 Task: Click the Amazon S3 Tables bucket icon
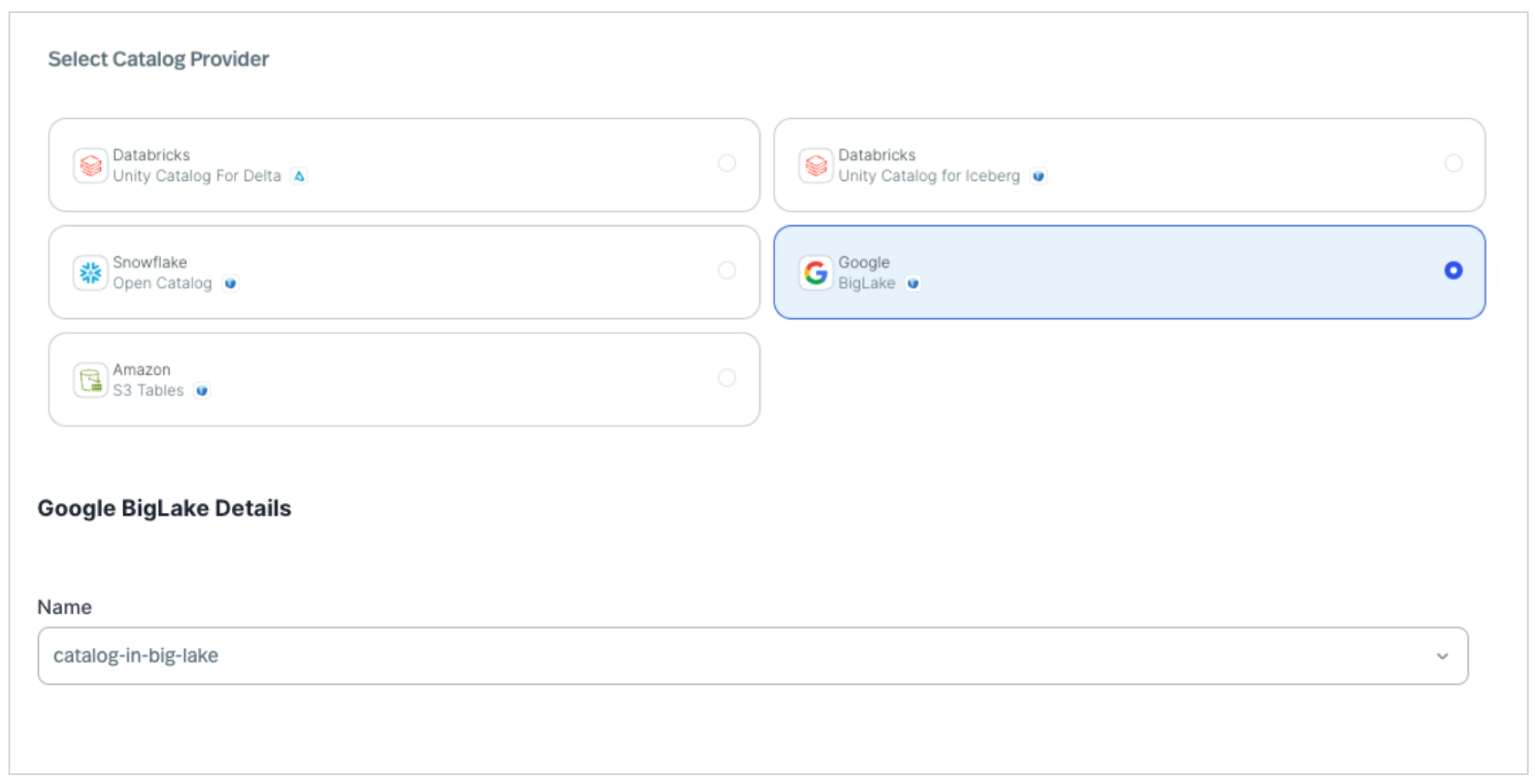coord(90,380)
